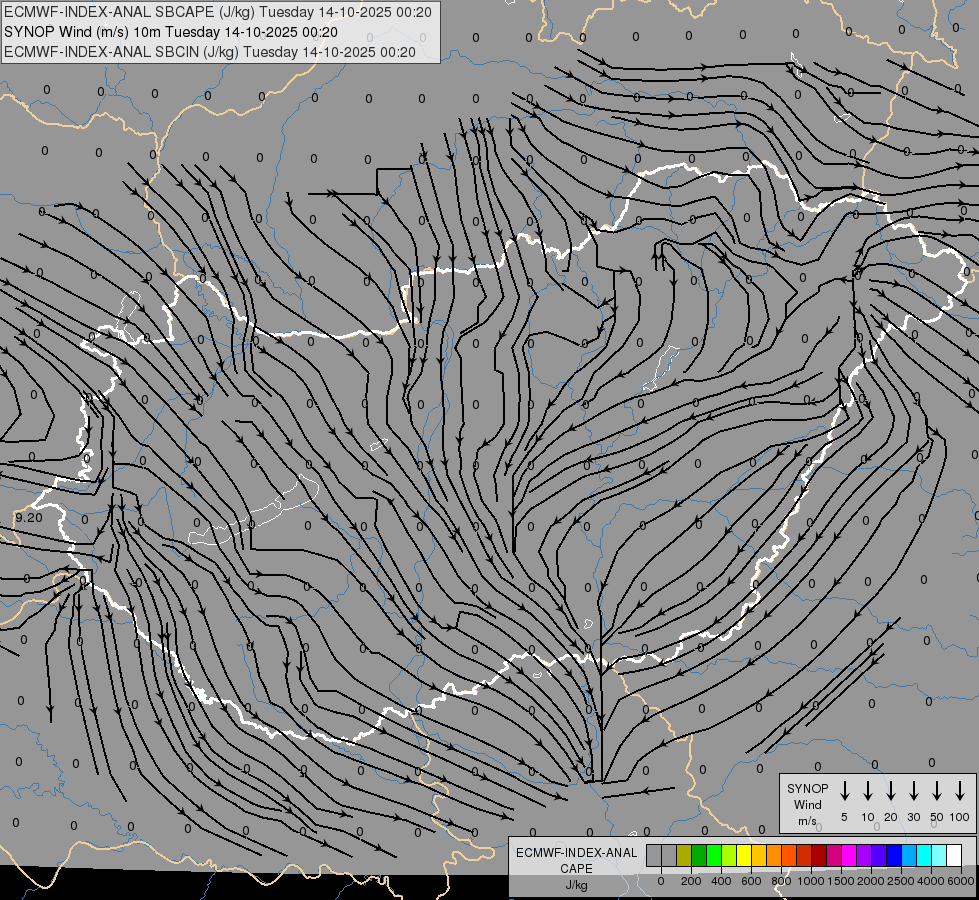The height and width of the screenshot is (900, 979).
Task: Click the wind arrow above the 50 label
Action: pos(937,790)
